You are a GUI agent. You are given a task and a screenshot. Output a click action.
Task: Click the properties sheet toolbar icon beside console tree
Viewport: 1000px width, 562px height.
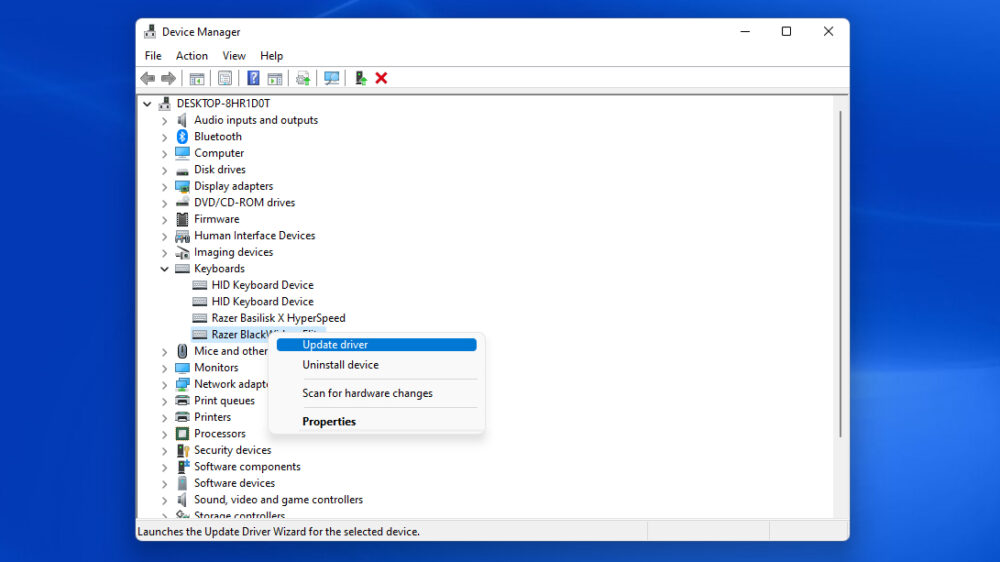(225, 78)
